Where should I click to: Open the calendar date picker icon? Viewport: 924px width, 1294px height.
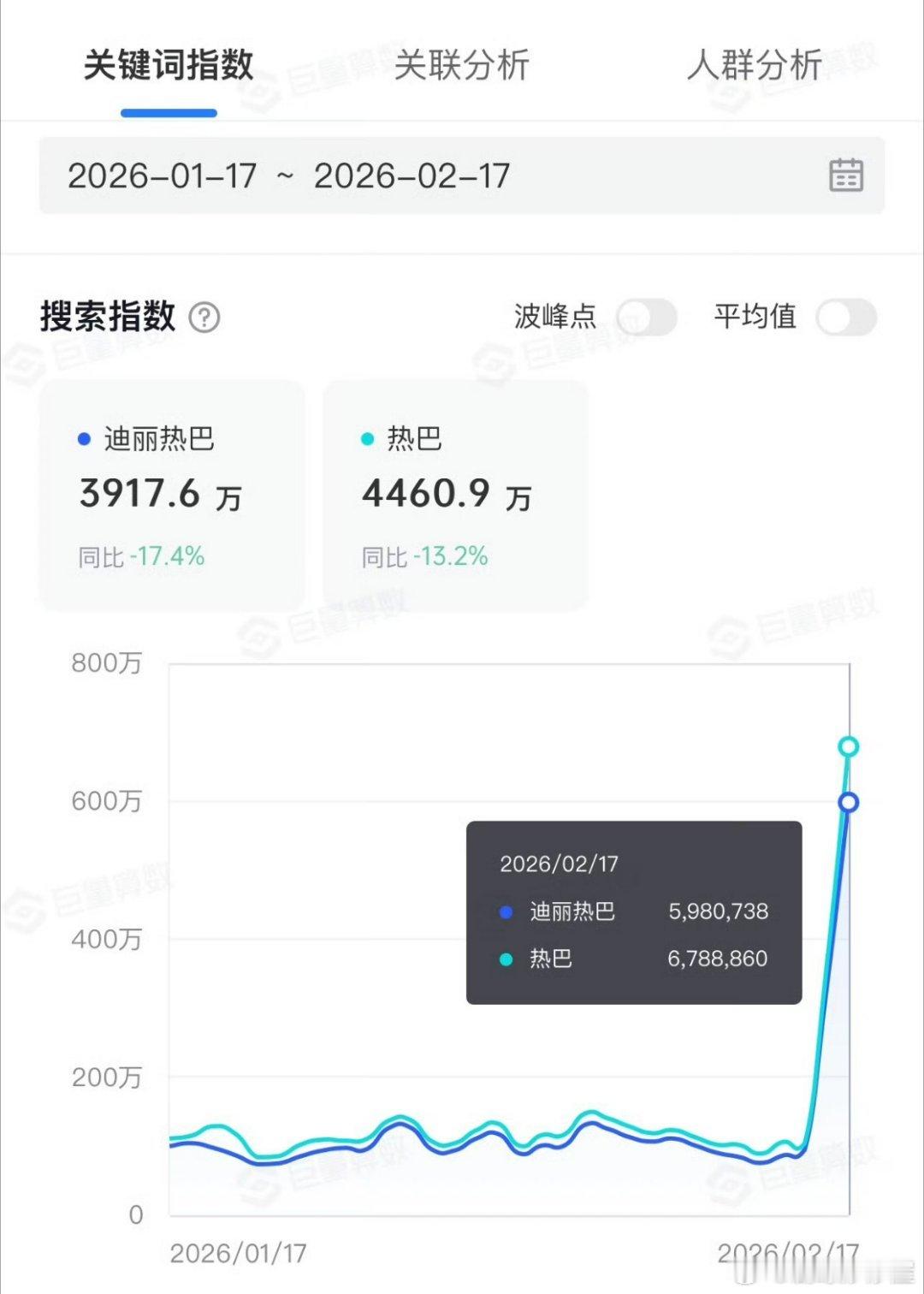click(x=845, y=175)
